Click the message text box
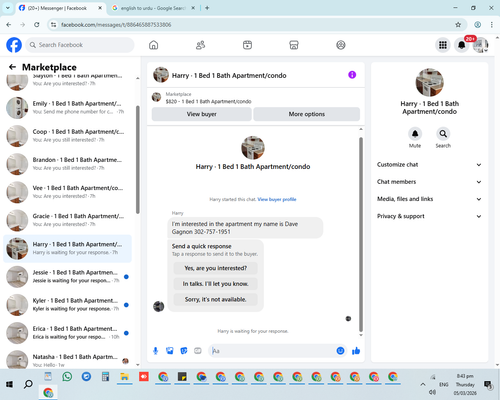The height and width of the screenshot is (400, 500). click(273, 351)
